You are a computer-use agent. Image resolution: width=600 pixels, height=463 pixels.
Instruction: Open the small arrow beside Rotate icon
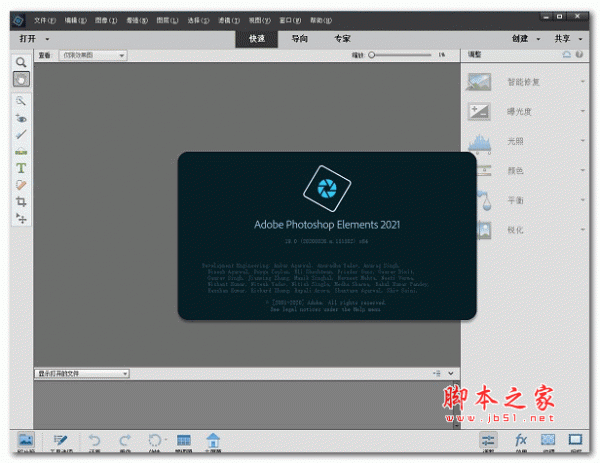click(x=166, y=440)
